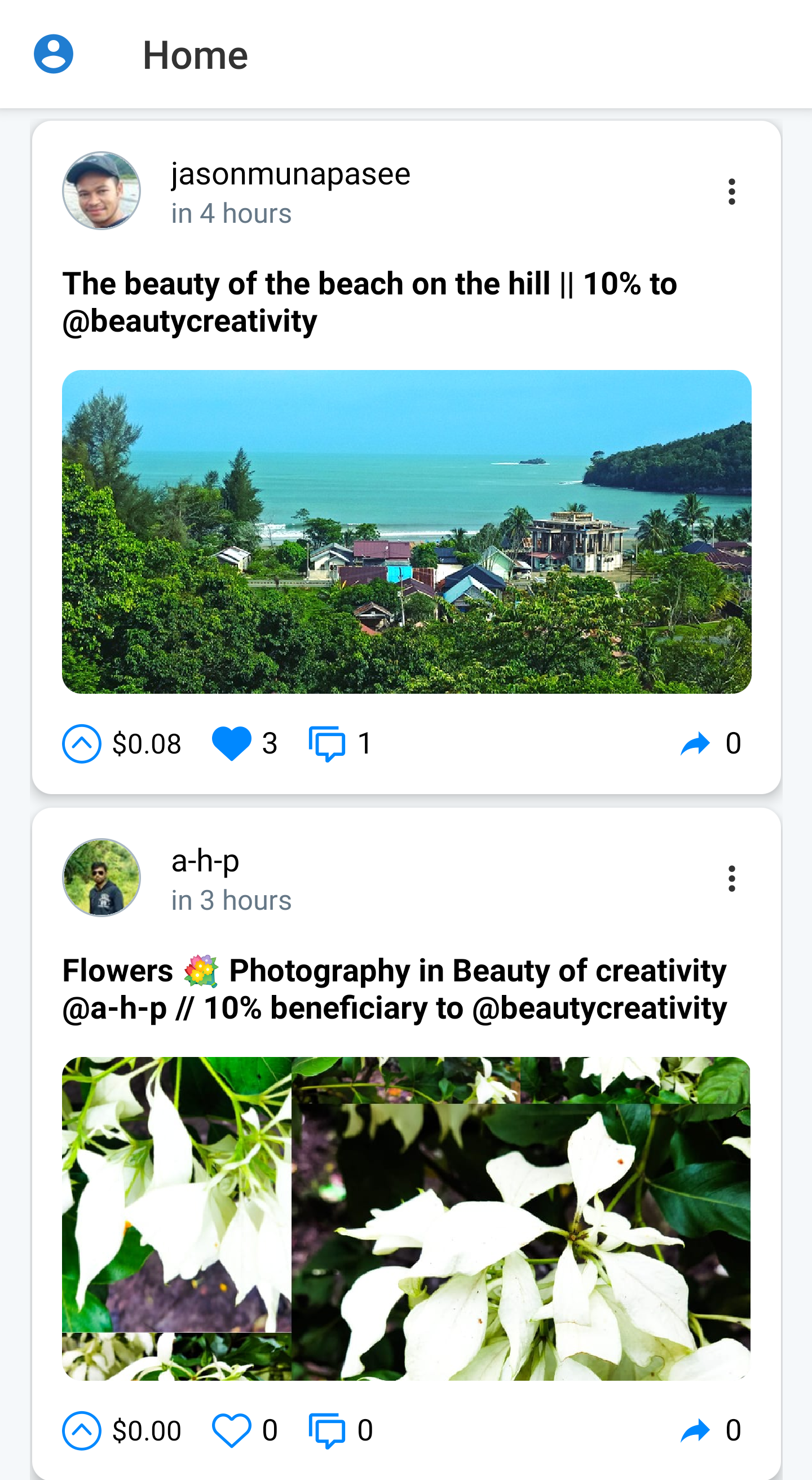Open more options for jasonmunapasee's post

point(731,191)
